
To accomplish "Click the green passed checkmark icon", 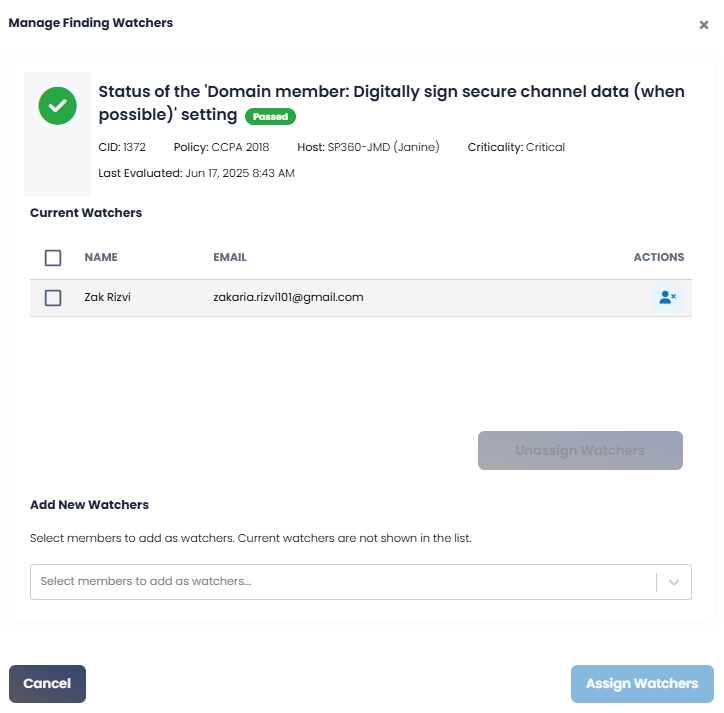I will pyautogui.click(x=57, y=106).
